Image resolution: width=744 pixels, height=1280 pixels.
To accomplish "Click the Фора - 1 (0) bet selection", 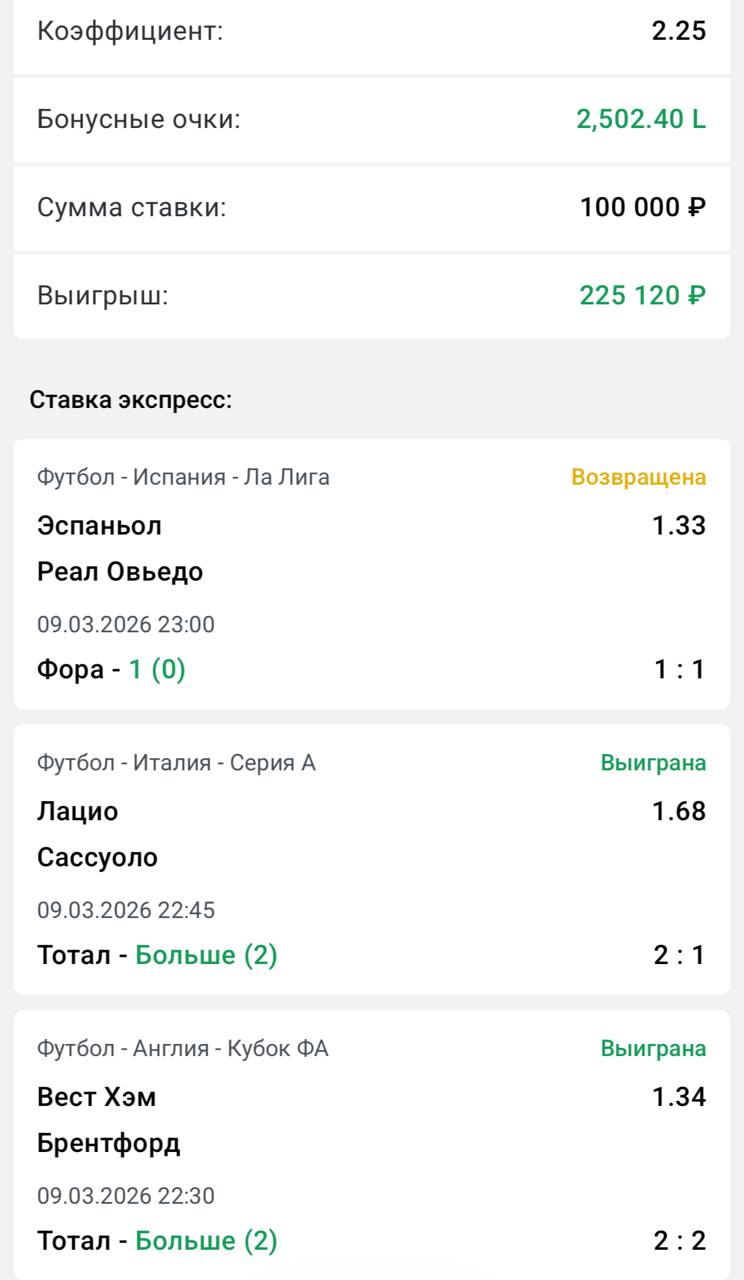I will [x=111, y=669].
